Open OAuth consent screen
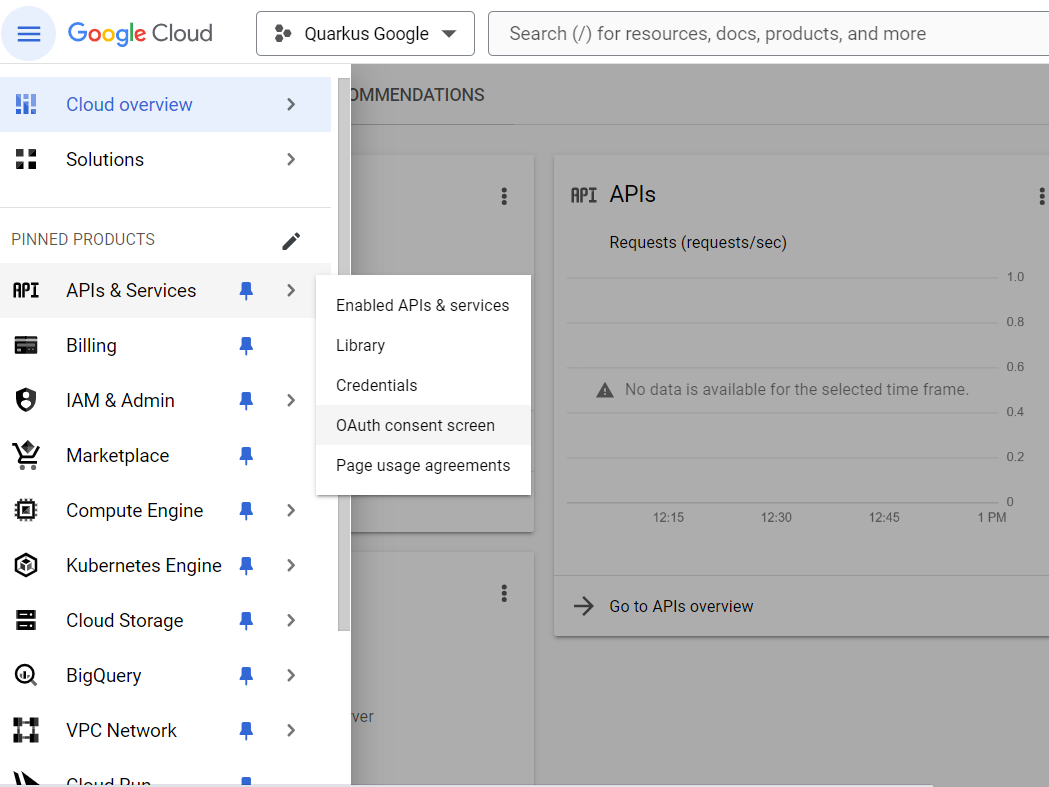 pos(423,426)
